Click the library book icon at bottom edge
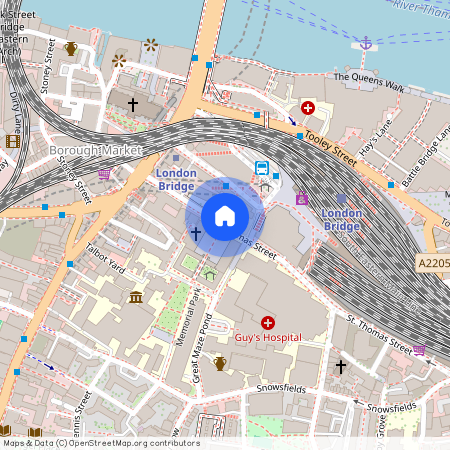Screen dimensions: 450x450 point(35,432)
